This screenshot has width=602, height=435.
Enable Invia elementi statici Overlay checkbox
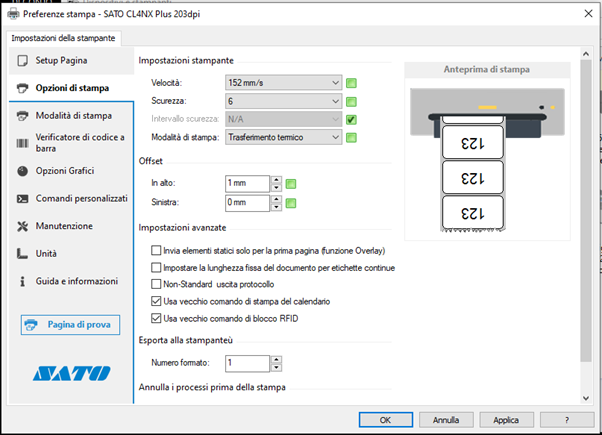tap(156, 251)
